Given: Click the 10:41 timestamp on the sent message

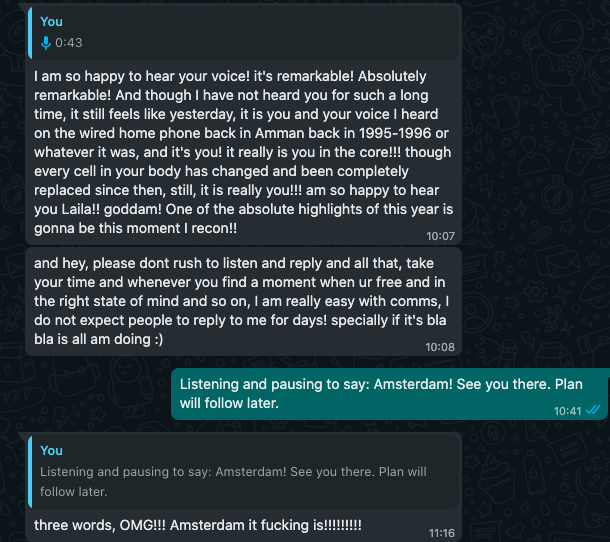Looking at the screenshot, I should (567, 411).
